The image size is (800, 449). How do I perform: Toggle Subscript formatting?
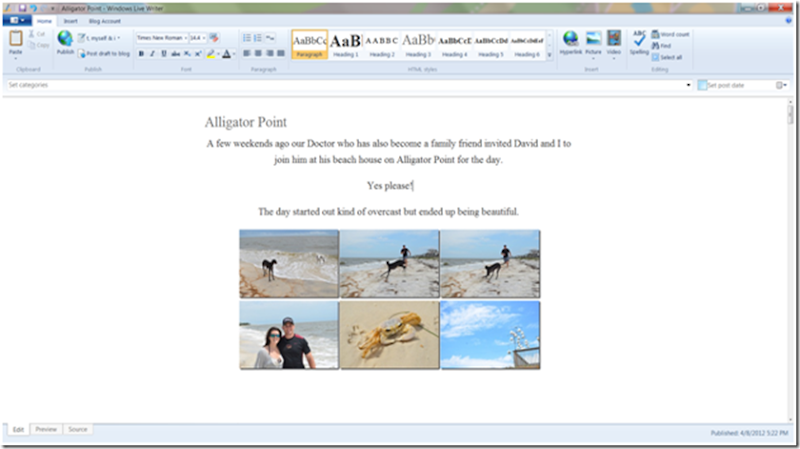[187, 54]
